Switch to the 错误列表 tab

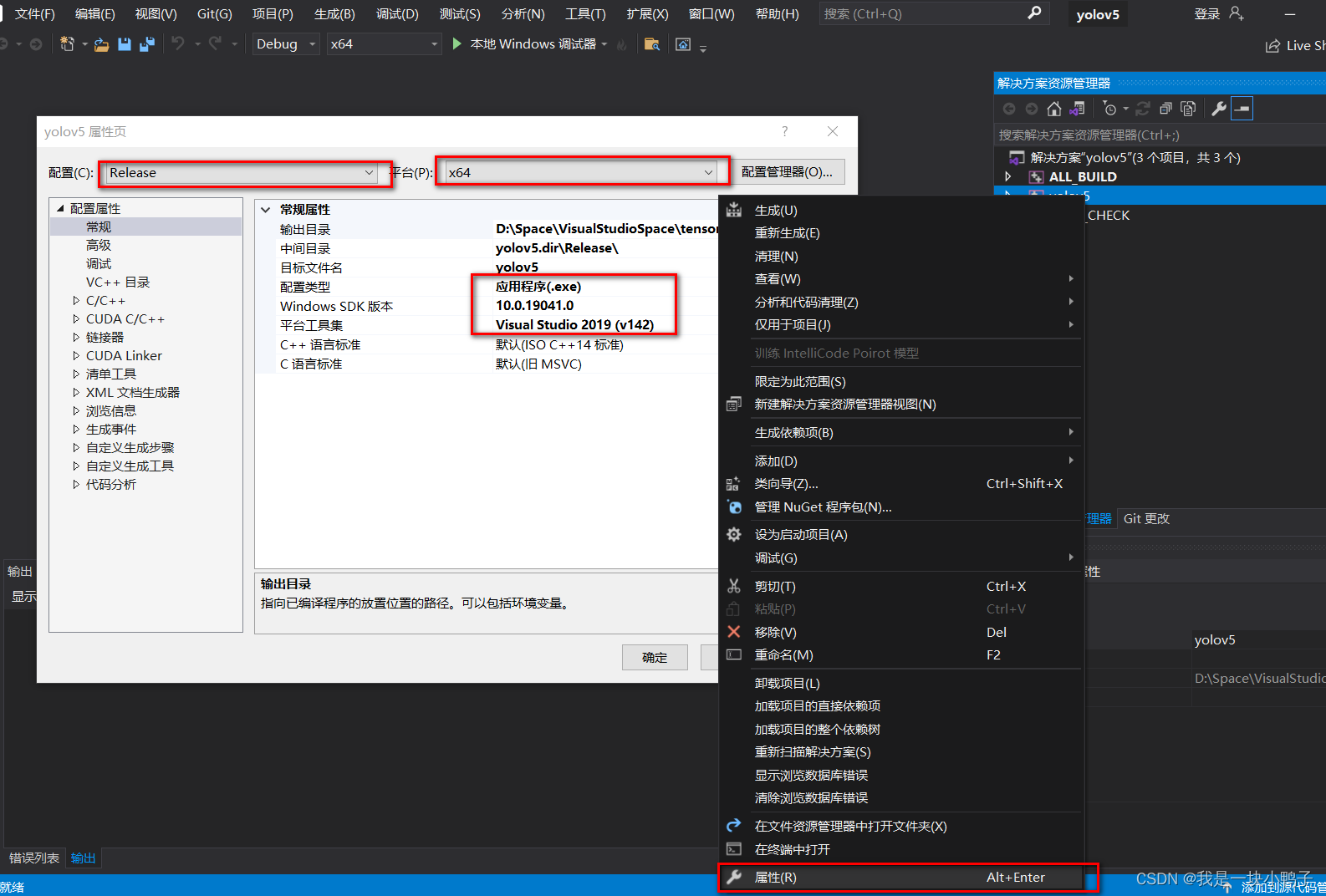point(34,858)
